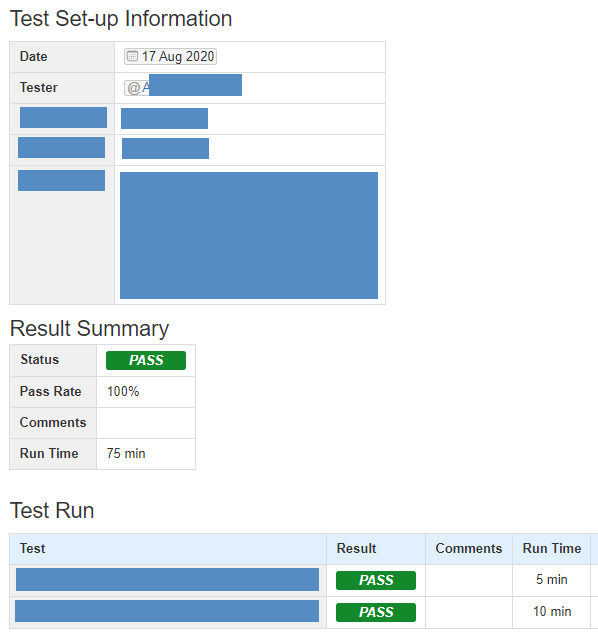Click the PASS badge in Result Summary
Image resolution: width=598 pixels, height=637 pixels.
pyautogui.click(x=146, y=360)
